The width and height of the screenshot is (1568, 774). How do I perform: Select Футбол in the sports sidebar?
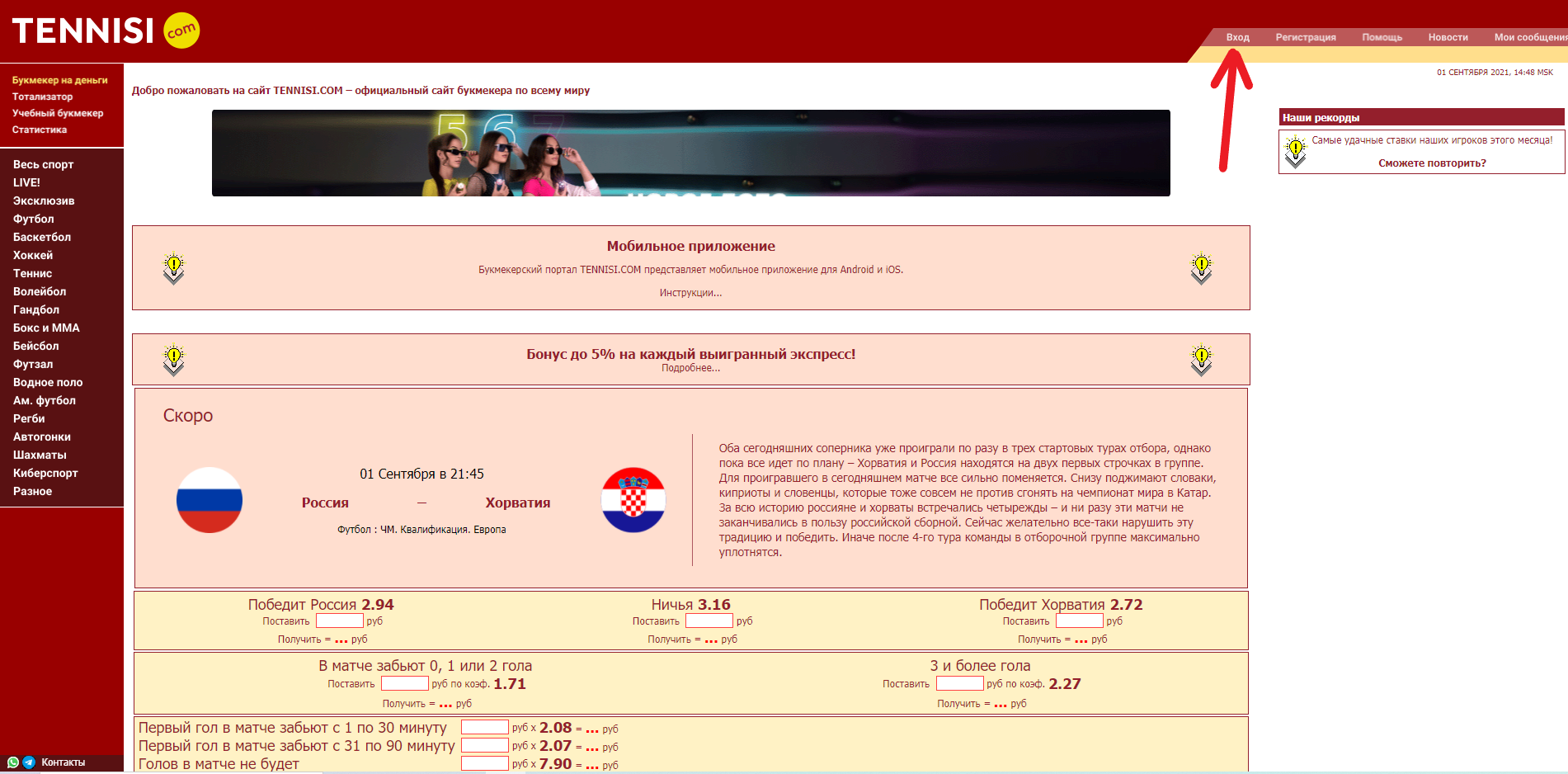pos(34,219)
